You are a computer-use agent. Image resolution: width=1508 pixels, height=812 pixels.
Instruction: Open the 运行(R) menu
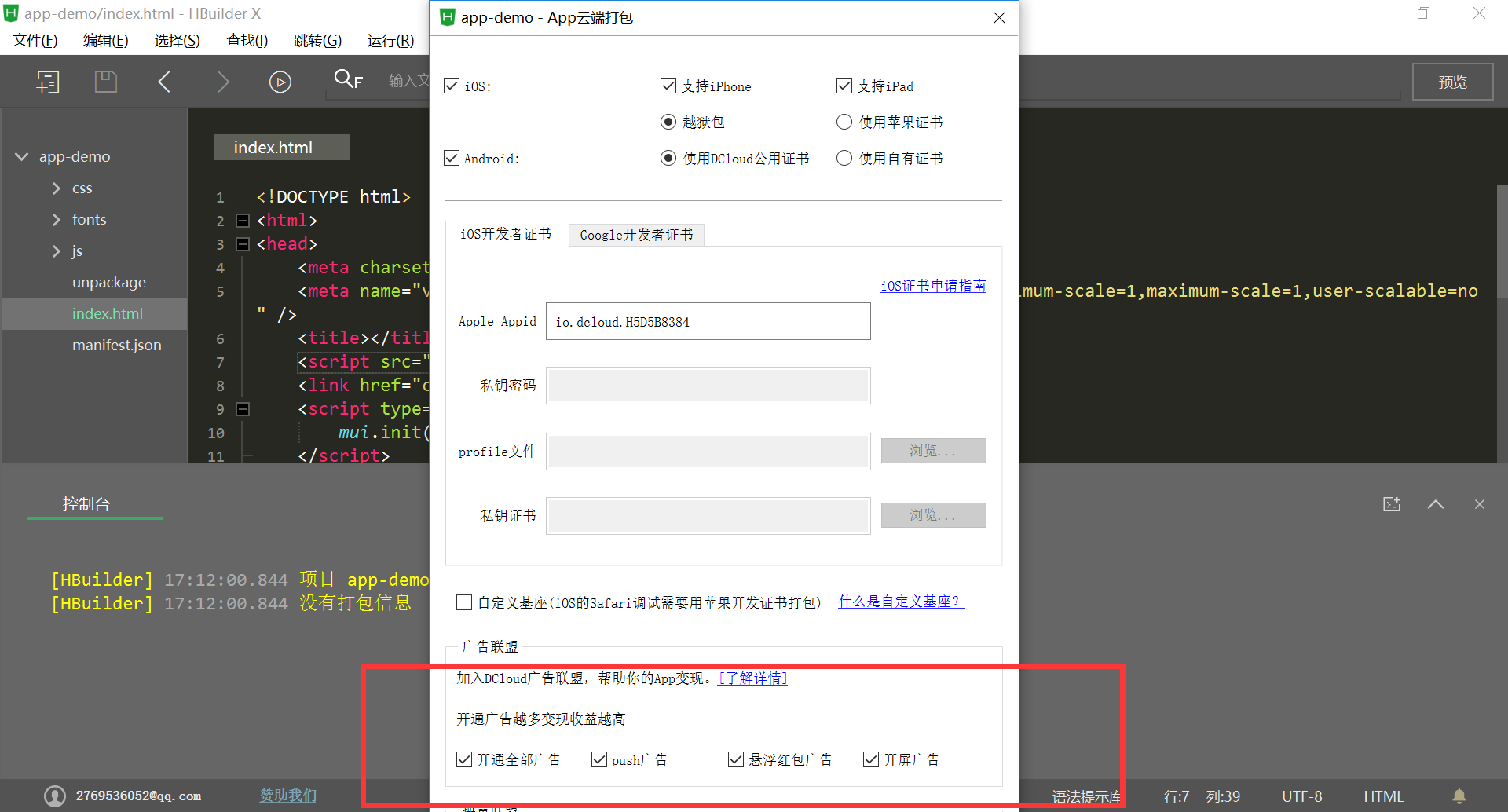coord(391,41)
